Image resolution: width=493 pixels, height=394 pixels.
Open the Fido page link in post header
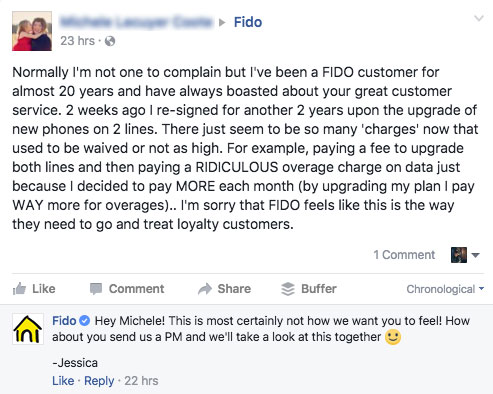(x=248, y=22)
